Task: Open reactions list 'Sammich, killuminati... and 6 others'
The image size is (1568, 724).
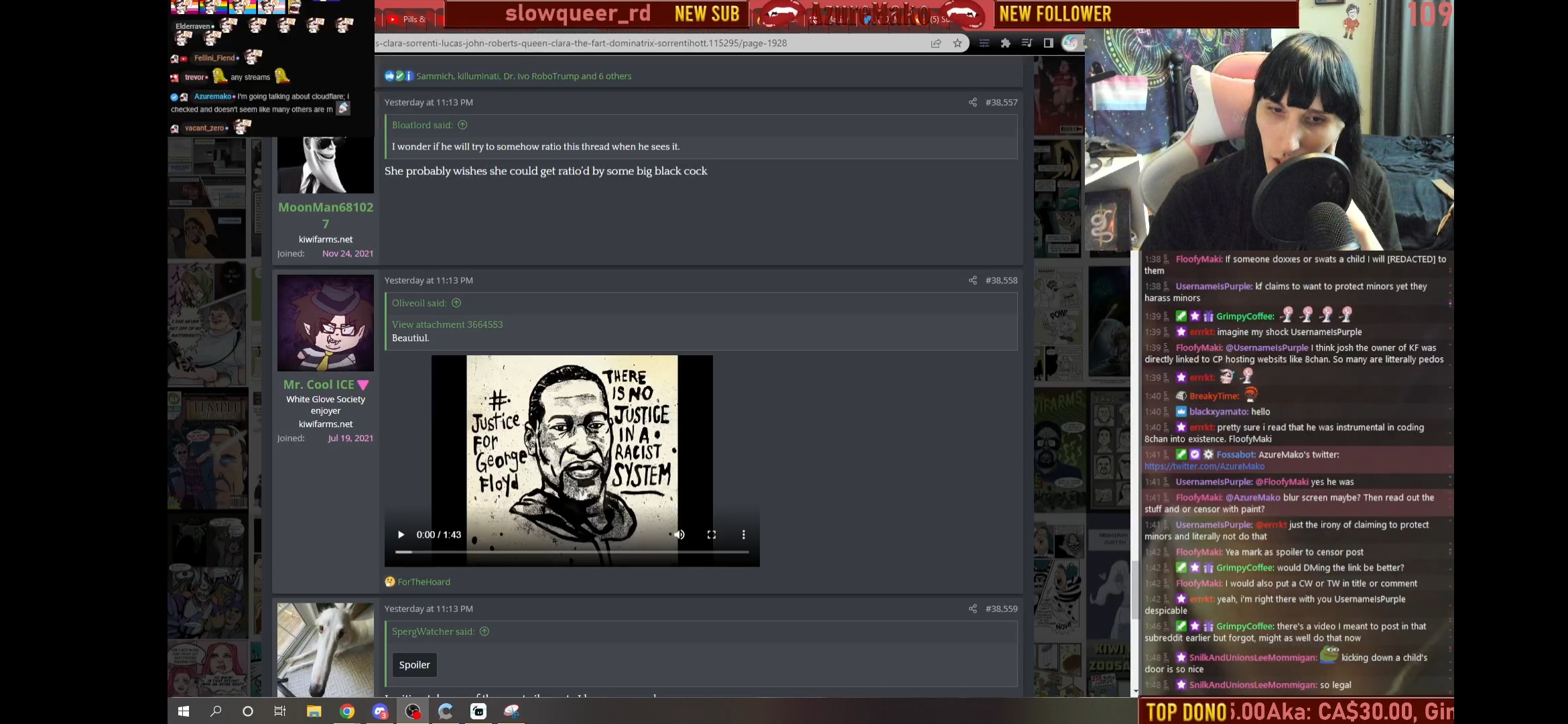Action: tap(523, 76)
